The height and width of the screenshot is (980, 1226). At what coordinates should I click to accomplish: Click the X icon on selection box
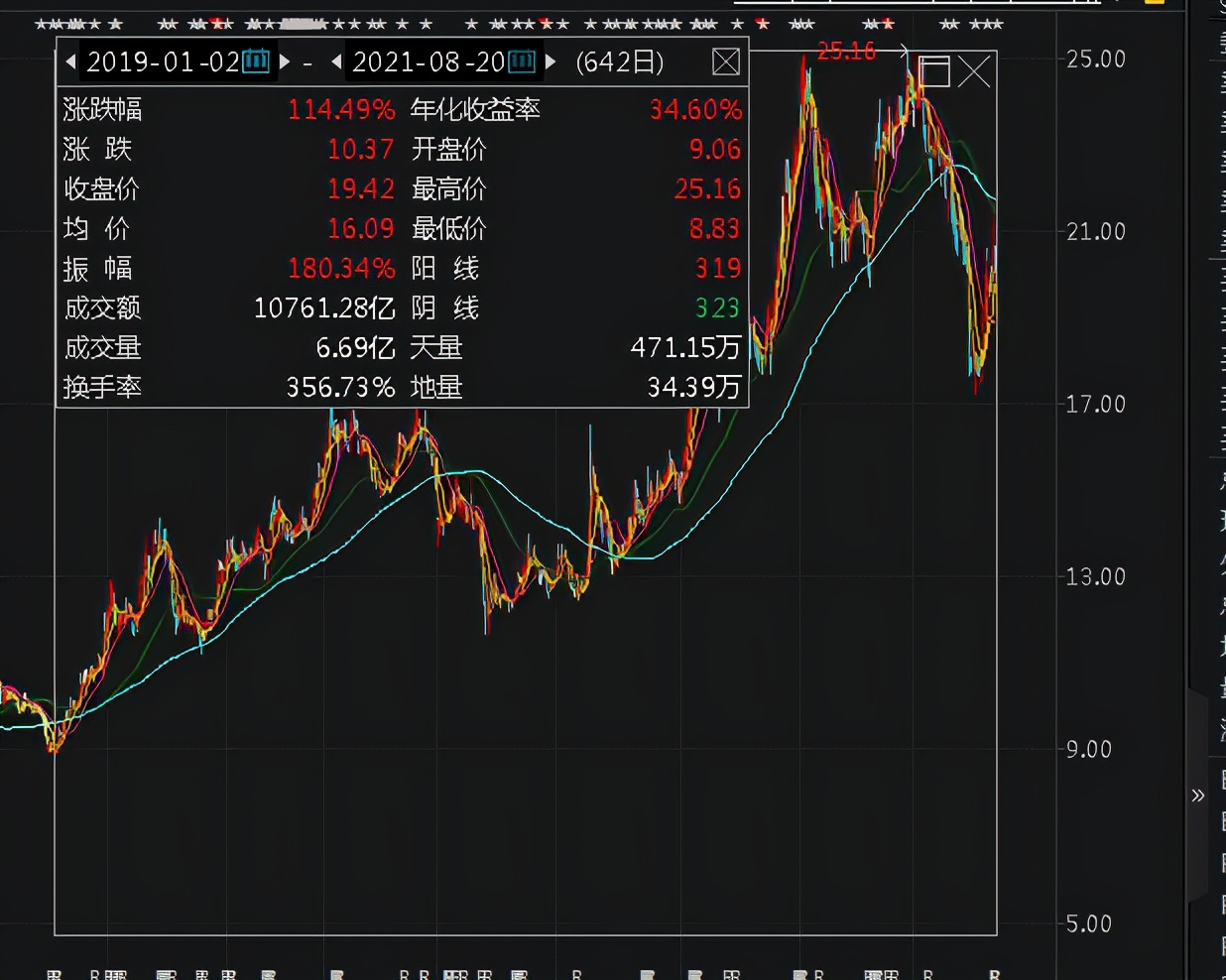tap(974, 71)
